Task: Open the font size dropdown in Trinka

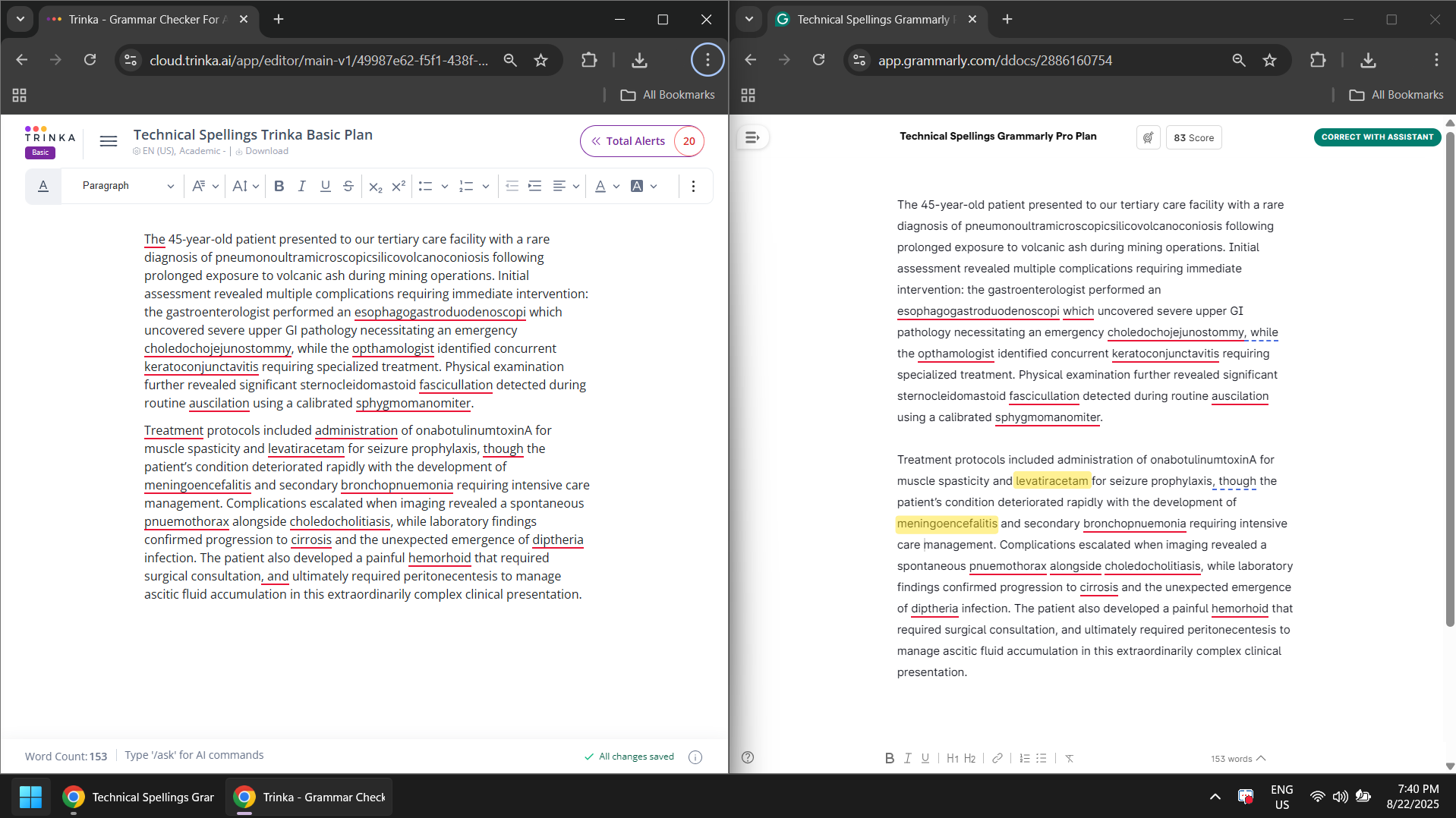Action: [x=245, y=186]
